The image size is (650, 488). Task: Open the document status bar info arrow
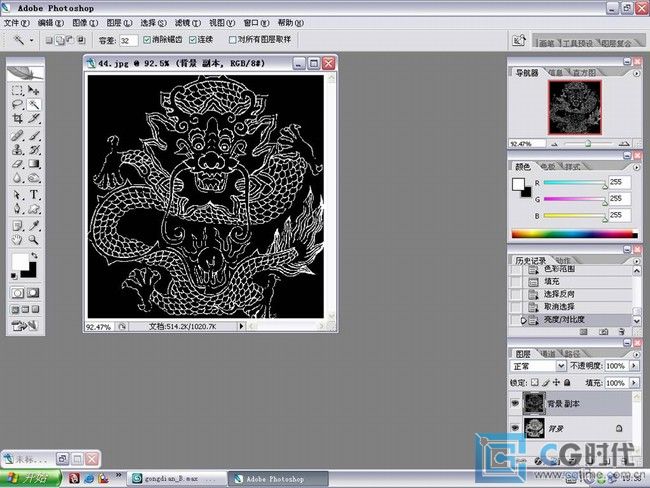point(241,326)
